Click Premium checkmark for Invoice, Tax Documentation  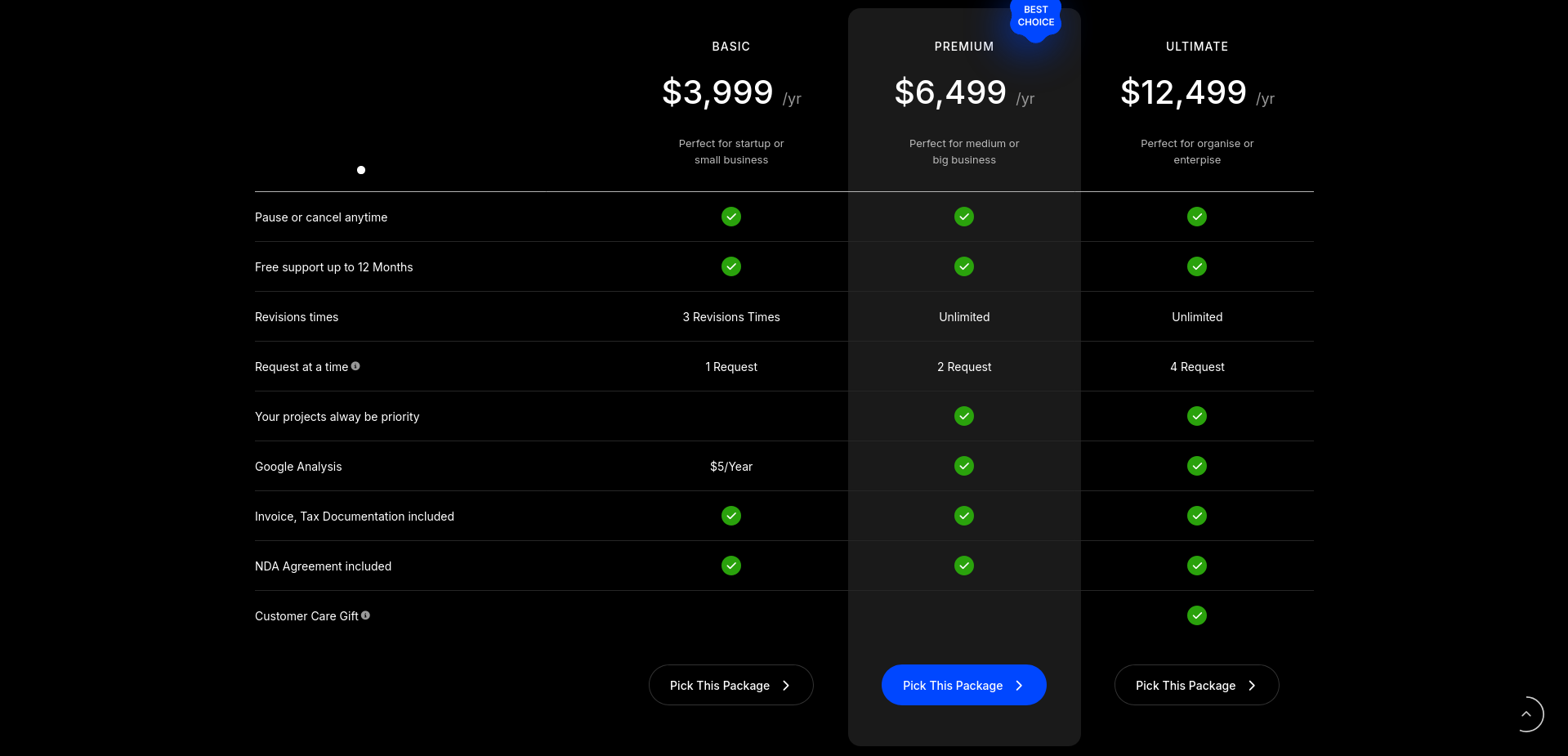(x=964, y=516)
